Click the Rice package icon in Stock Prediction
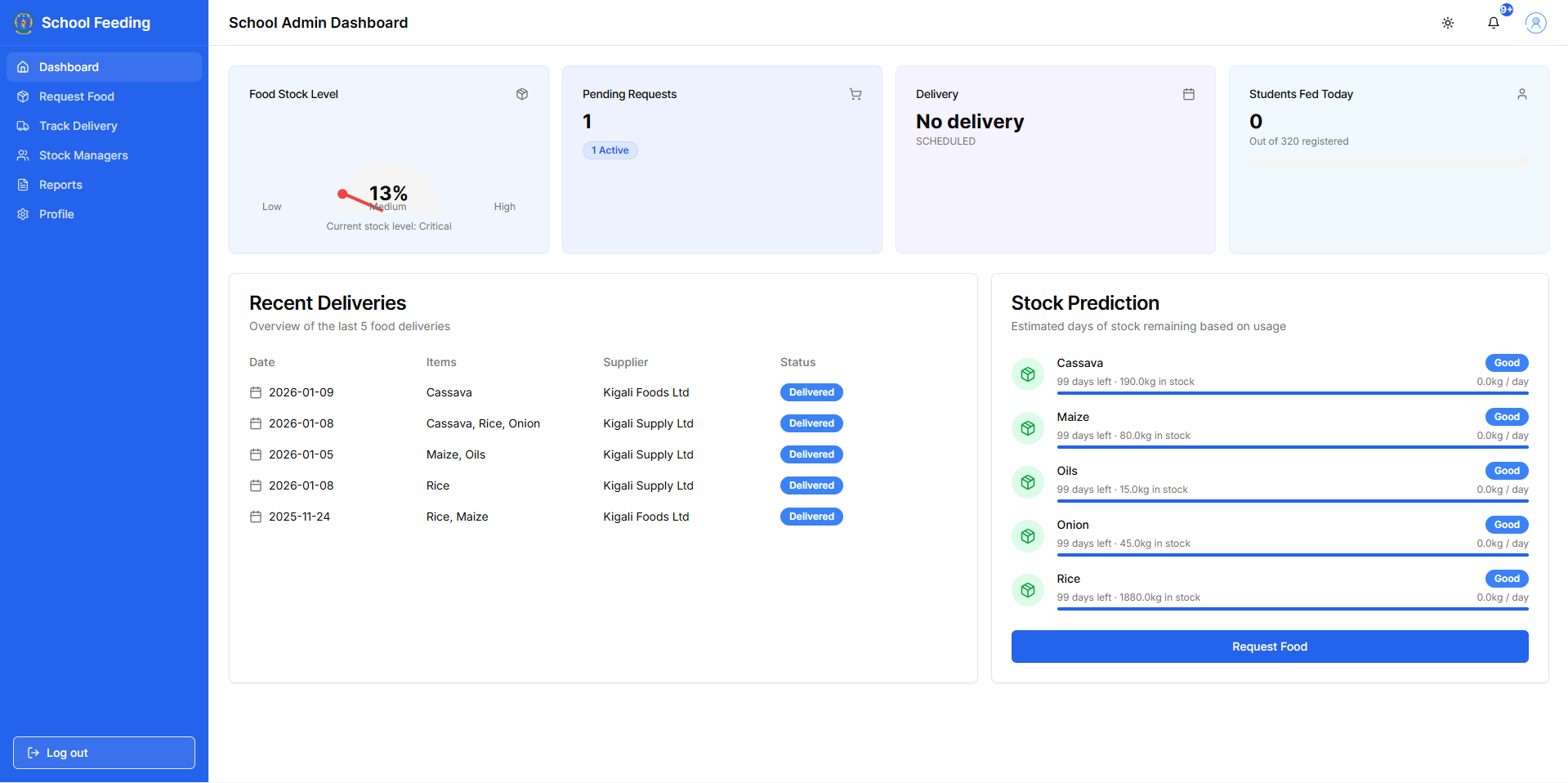 pyautogui.click(x=1028, y=590)
